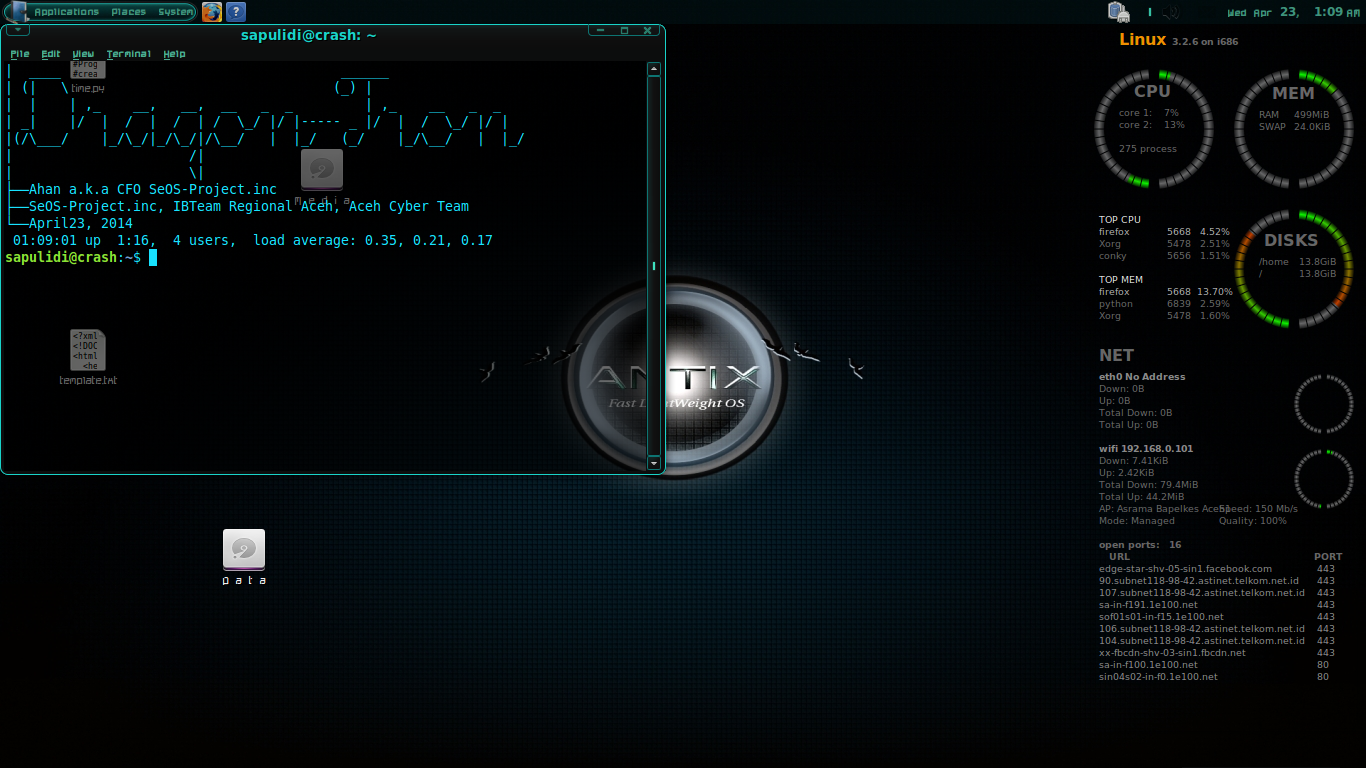The width and height of the screenshot is (1366, 768).
Task: Click the CPU gauge ring in the system monitor
Action: (1154, 129)
